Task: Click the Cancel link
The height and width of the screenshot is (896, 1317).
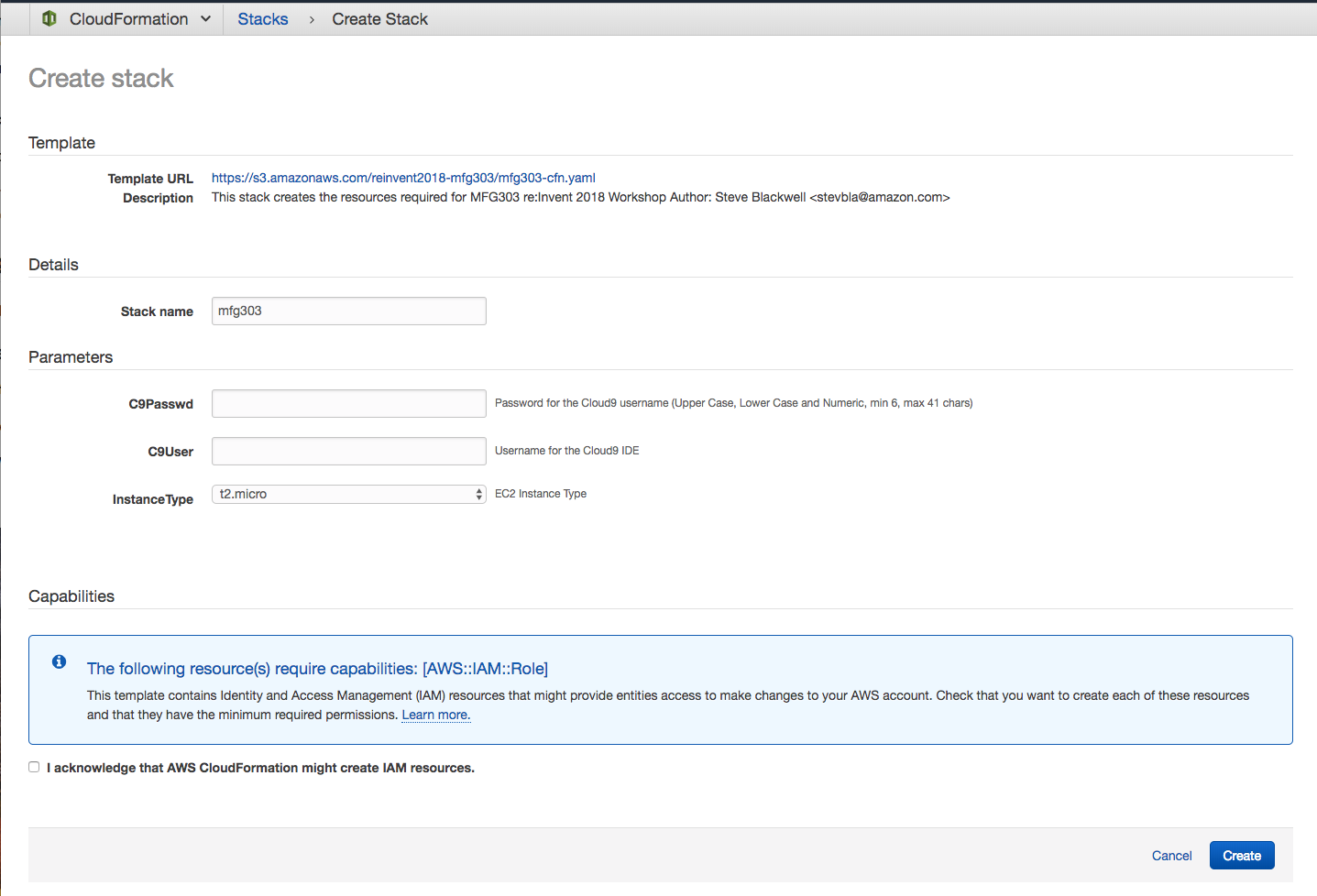Action: tap(1171, 856)
